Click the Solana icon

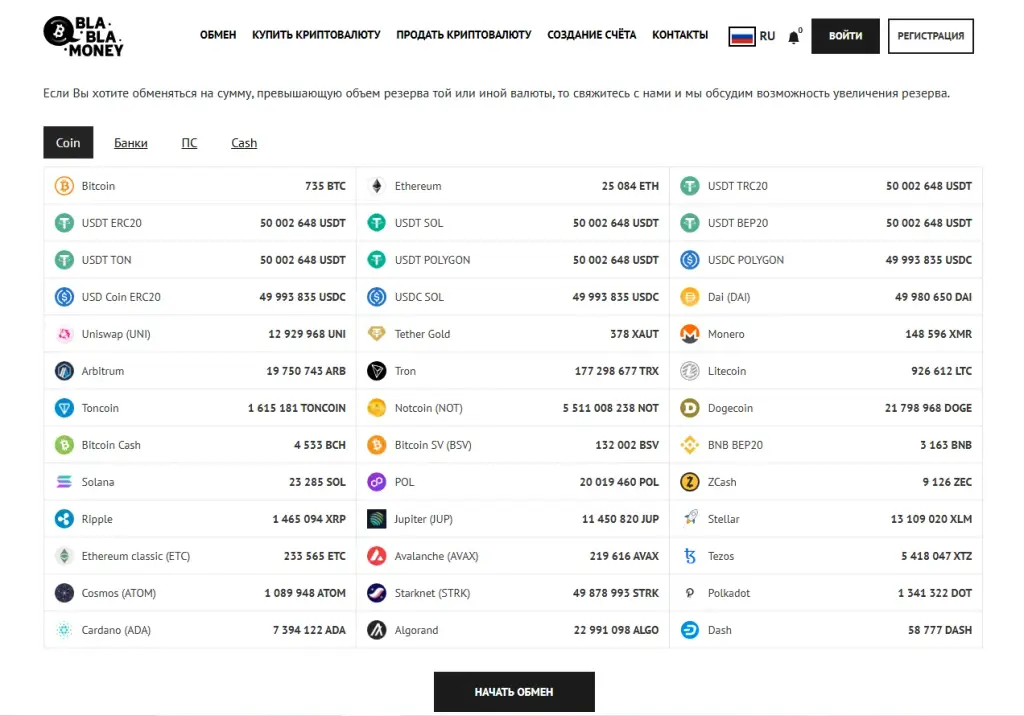tap(64, 482)
